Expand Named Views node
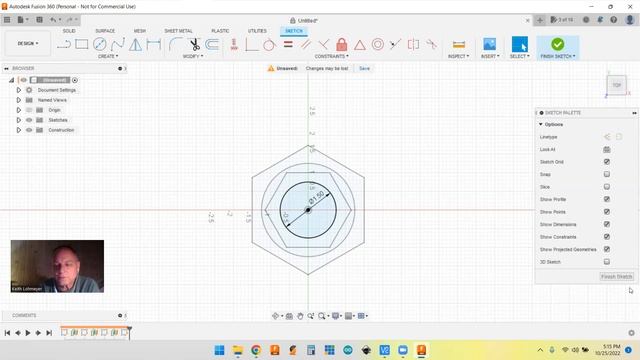Screen dimensions: 640x360 tap(18, 100)
